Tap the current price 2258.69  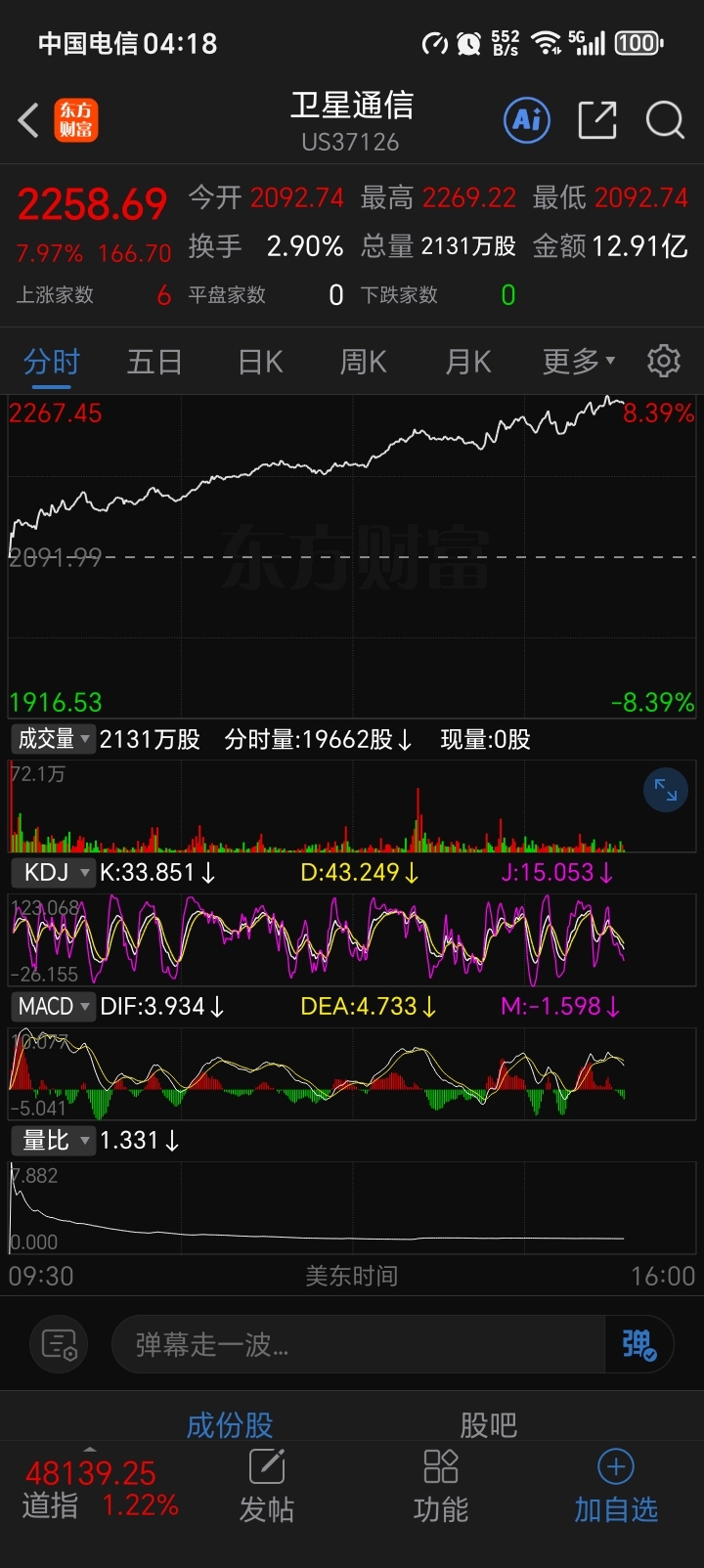(92, 204)
